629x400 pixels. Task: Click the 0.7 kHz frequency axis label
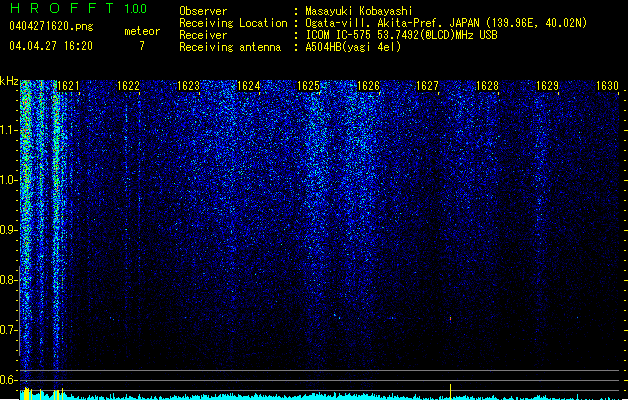point(9,330)
